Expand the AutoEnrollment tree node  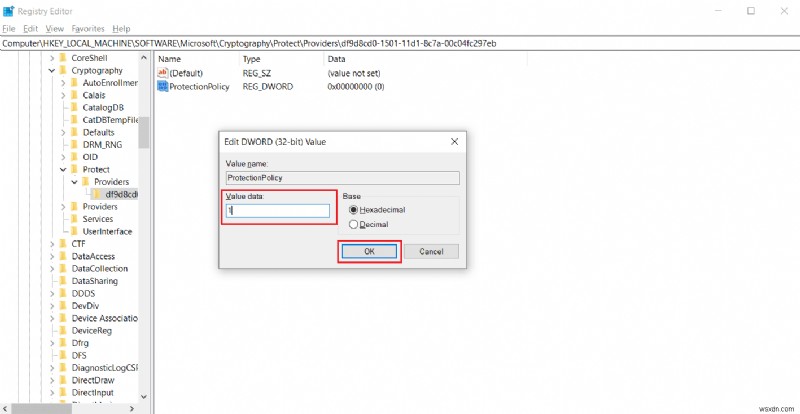[63, 83]
